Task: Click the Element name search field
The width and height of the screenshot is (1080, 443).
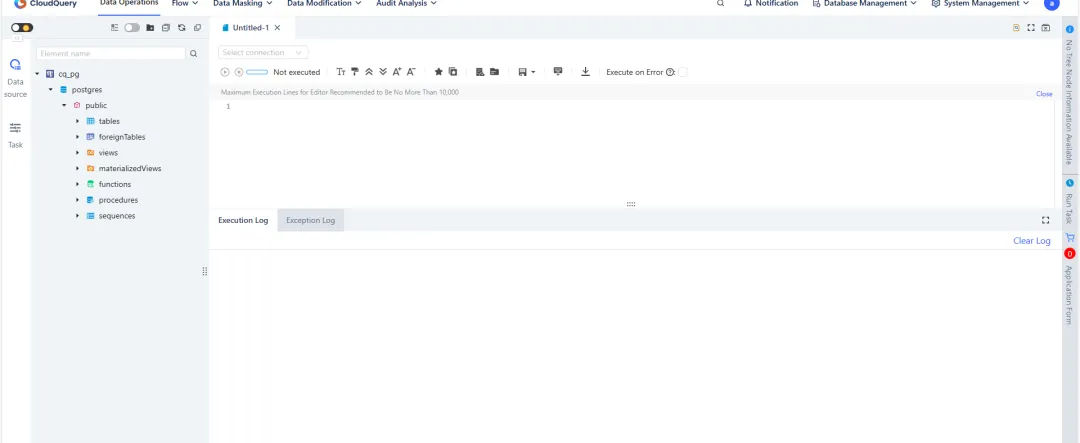Action: click(110, 53)
